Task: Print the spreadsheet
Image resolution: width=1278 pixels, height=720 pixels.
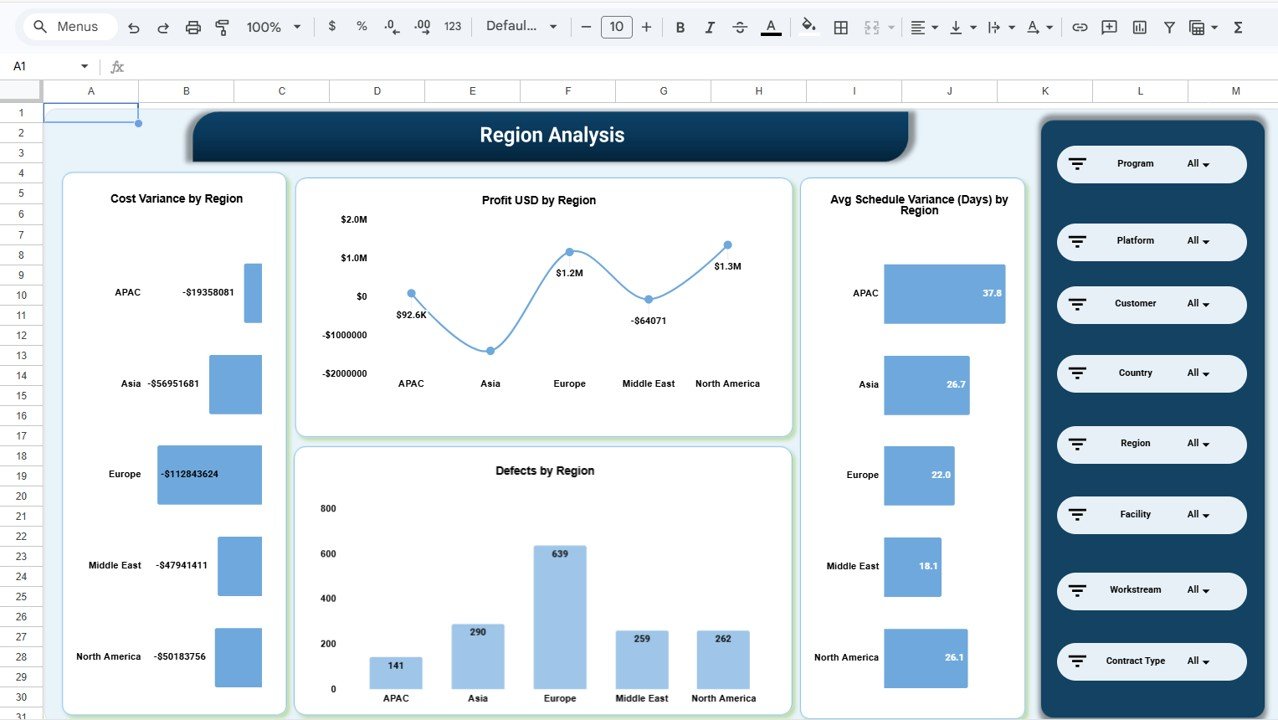Action: 192,27
